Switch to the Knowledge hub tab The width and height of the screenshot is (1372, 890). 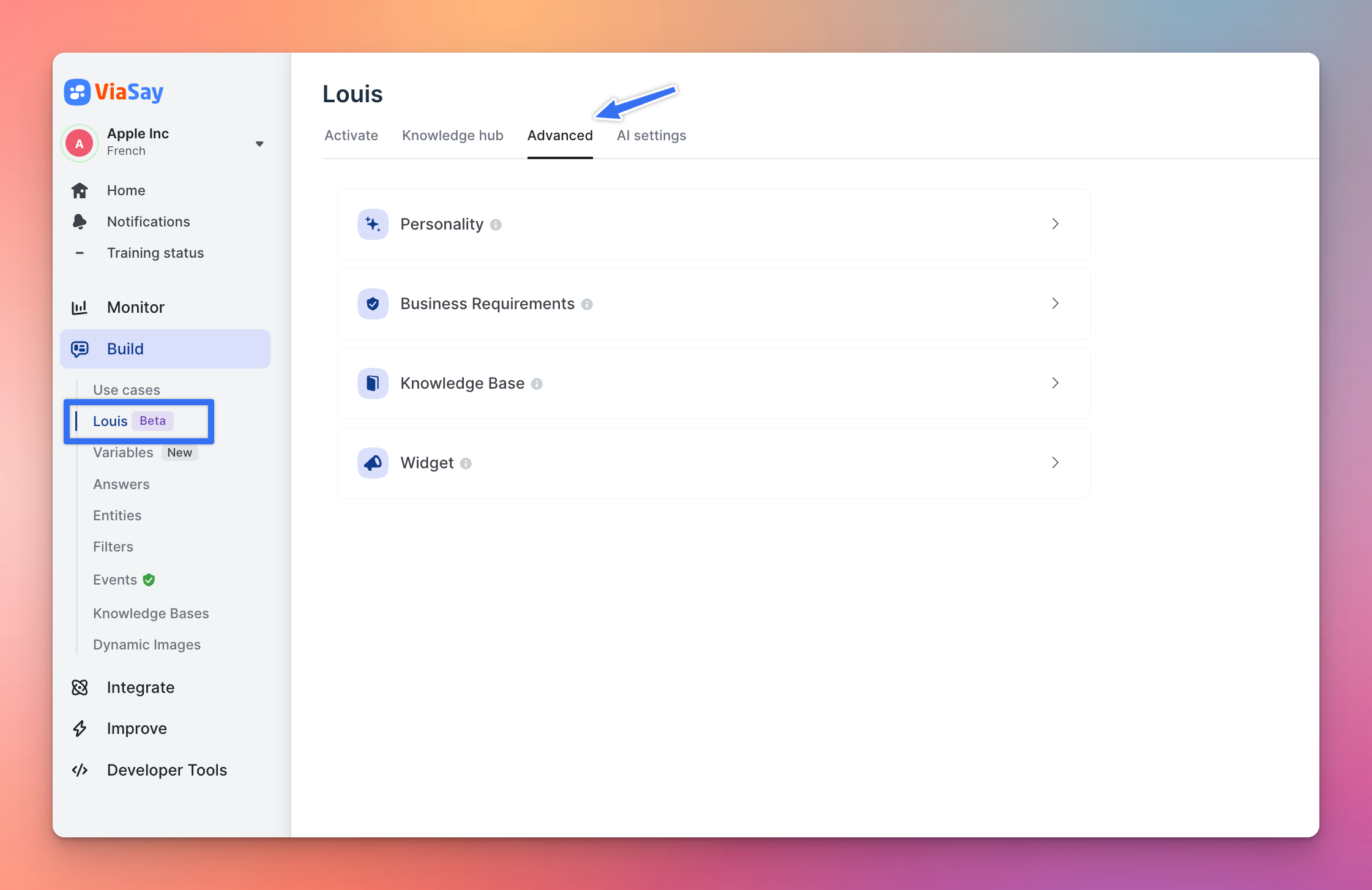coord(452,135)
